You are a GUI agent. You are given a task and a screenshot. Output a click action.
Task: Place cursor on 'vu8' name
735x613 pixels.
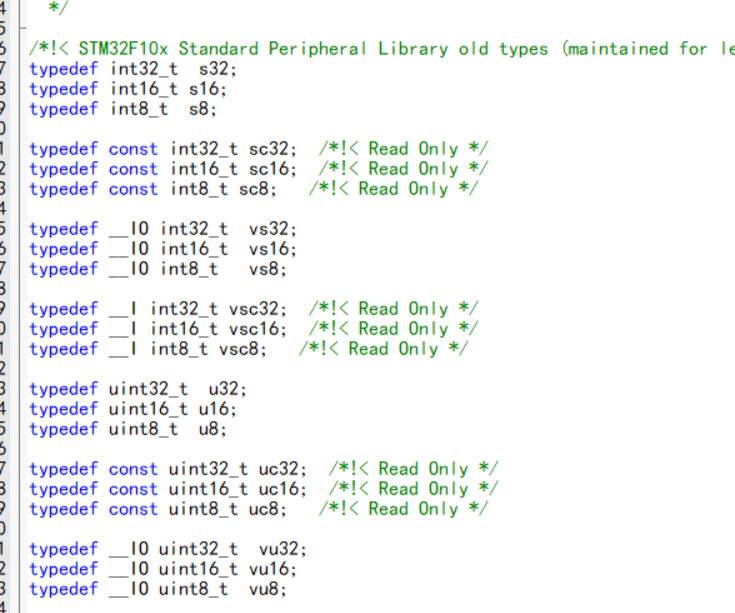265,589
